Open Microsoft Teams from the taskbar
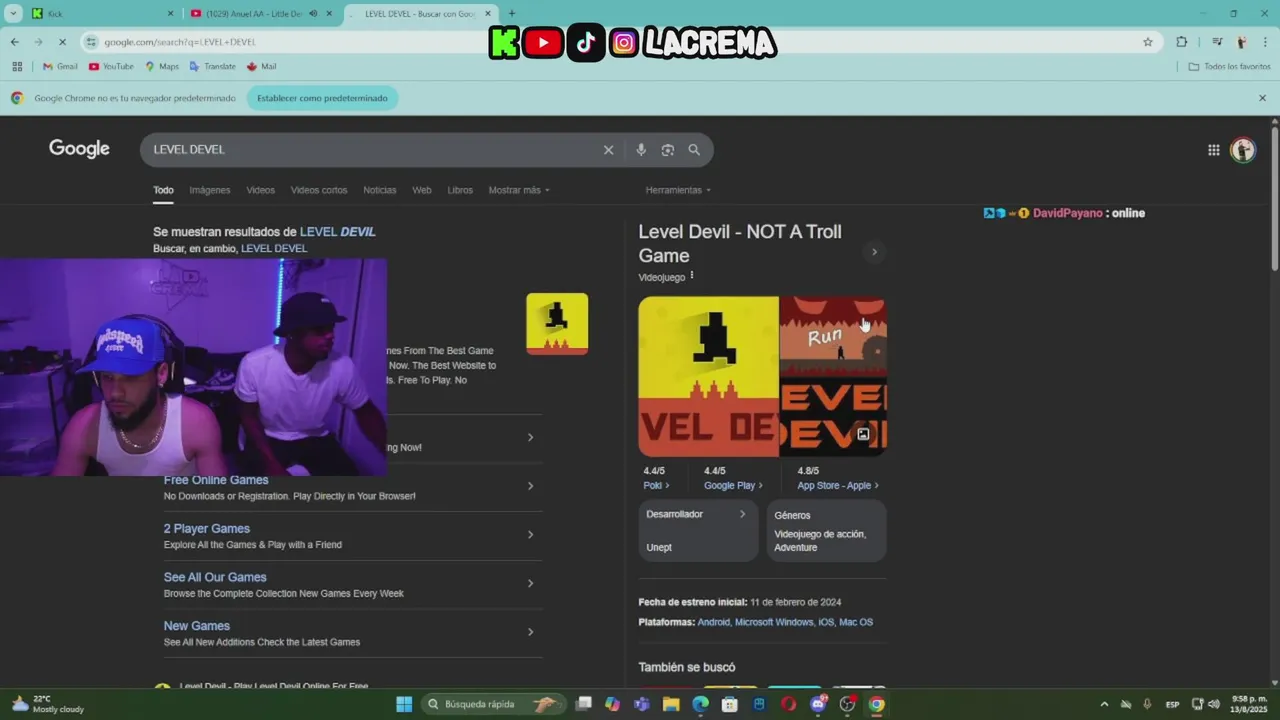Screen dimensions: 1280x720 (x=642, y=704)
